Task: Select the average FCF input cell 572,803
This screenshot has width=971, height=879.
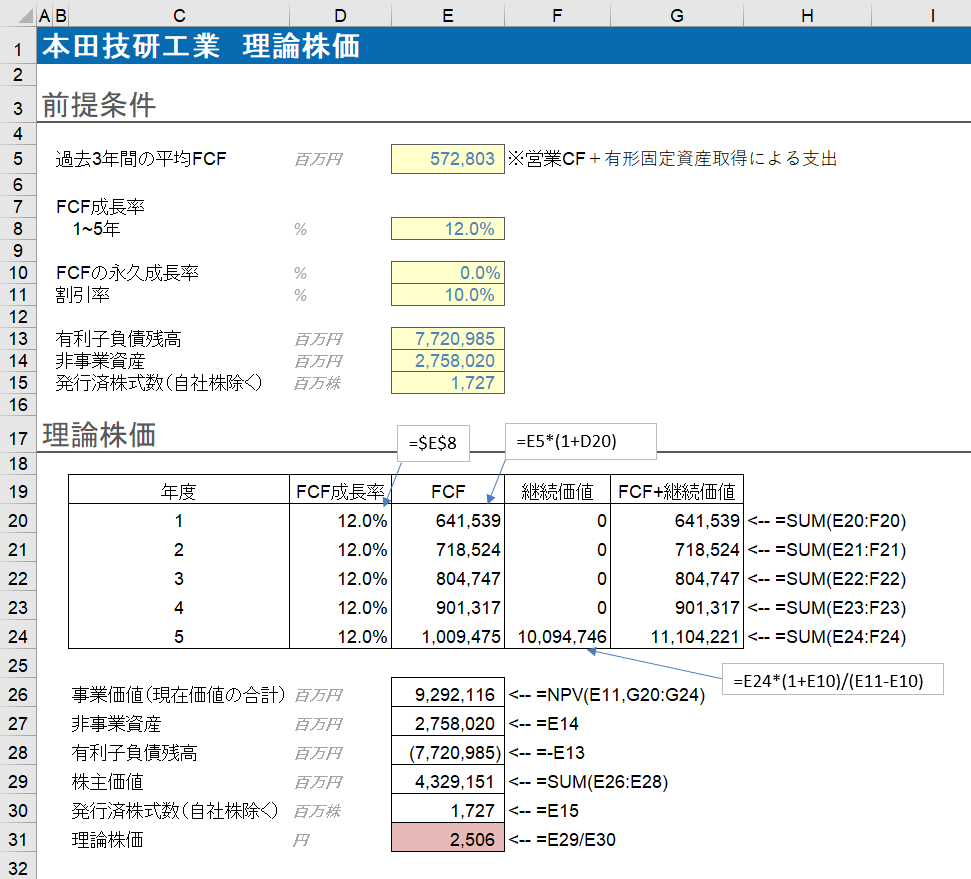Action: 448,159
